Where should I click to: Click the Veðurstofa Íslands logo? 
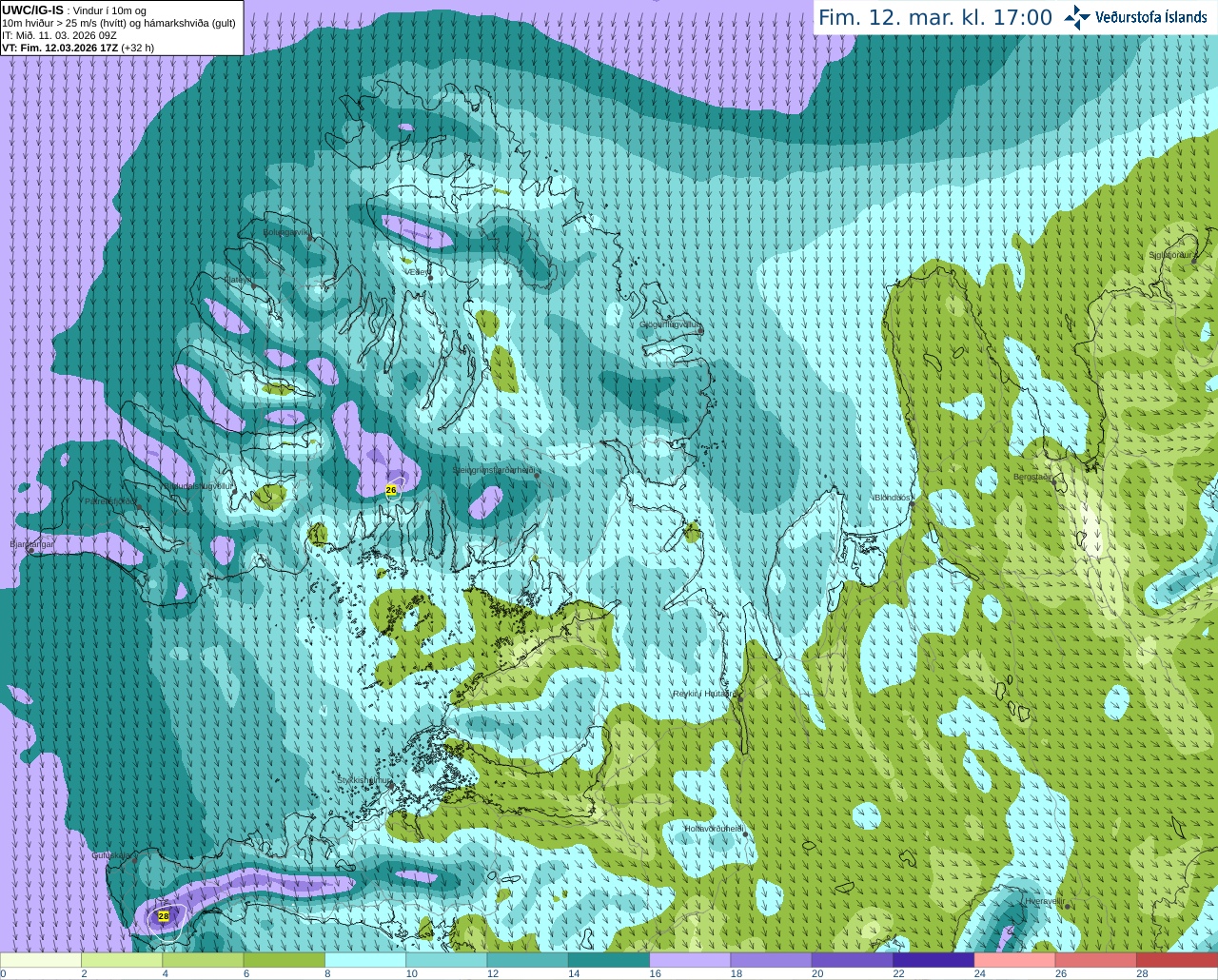click(1135, 17)
